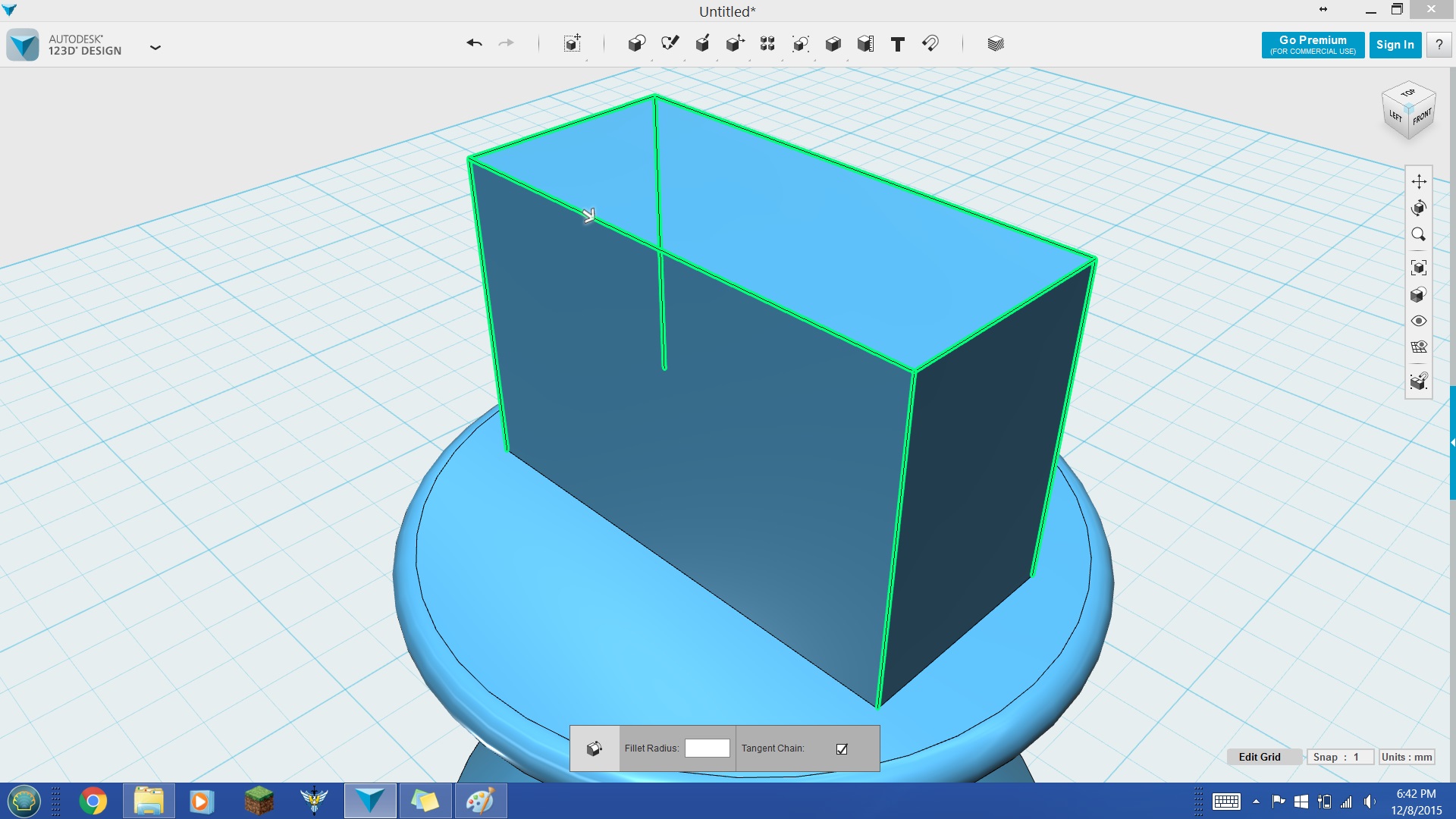1456x819 pixels.
Task: Click the Smart Scale tool
Action: (x=865, y=43)
